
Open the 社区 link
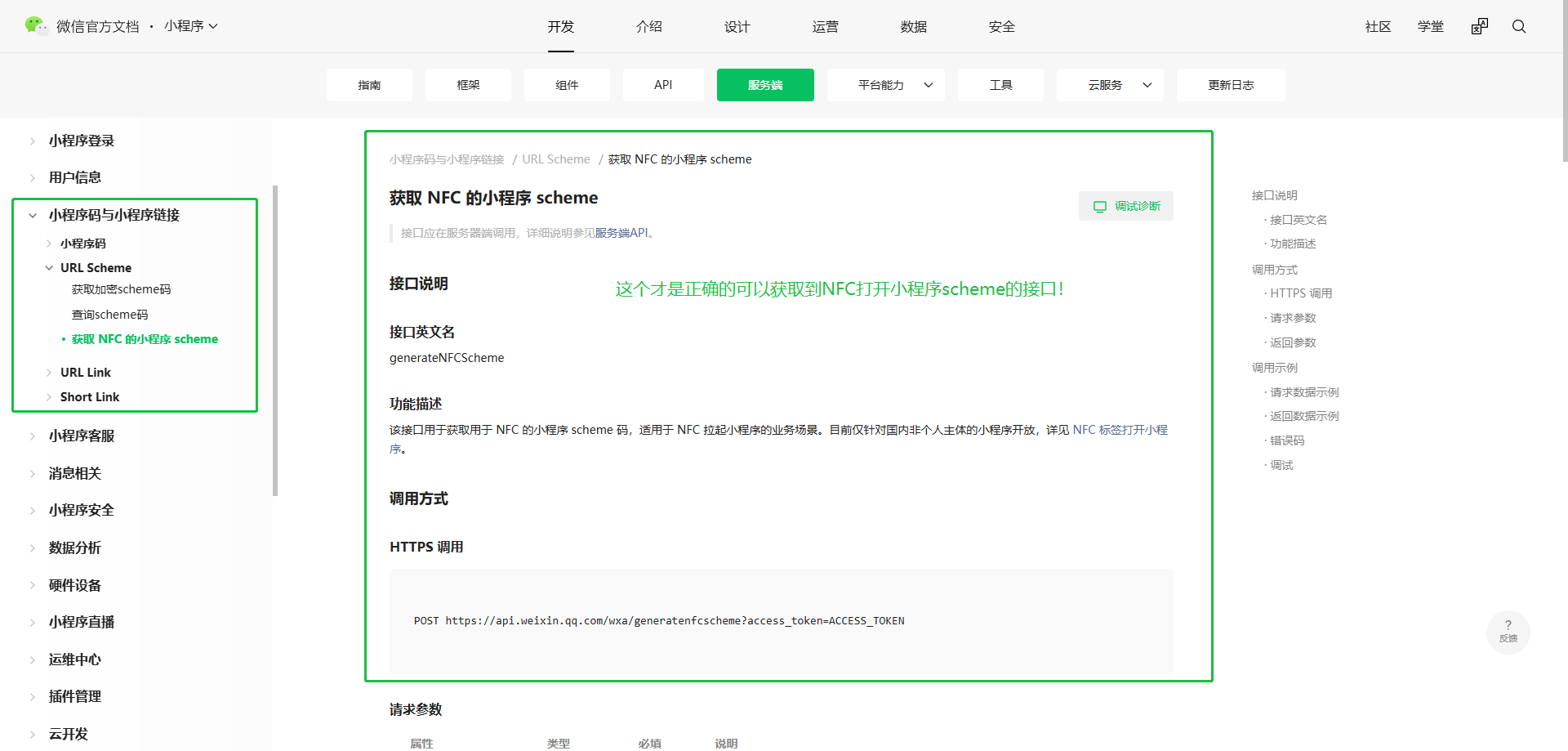[x=1379, y=27]
